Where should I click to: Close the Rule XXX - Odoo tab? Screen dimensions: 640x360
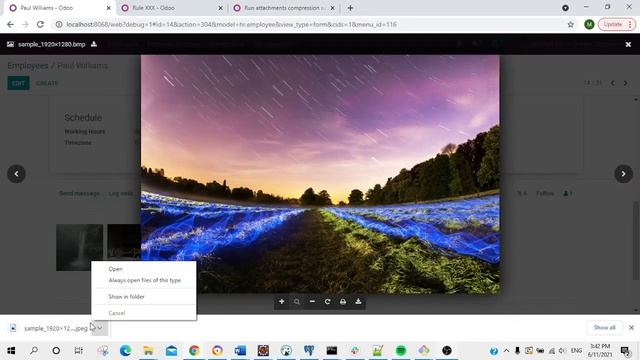pos(220,8)
